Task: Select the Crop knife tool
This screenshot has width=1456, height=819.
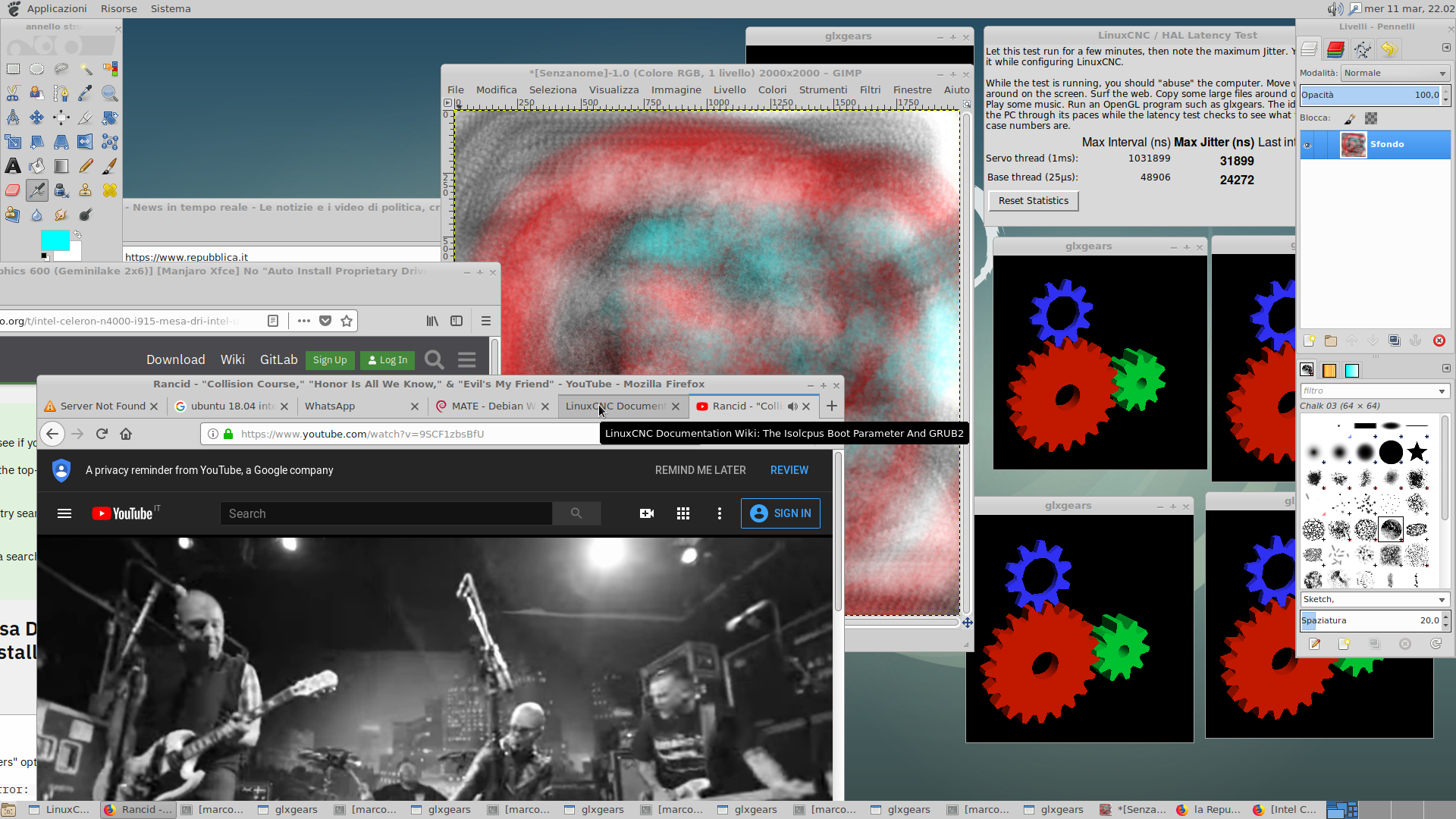Action: pos(86,118)
